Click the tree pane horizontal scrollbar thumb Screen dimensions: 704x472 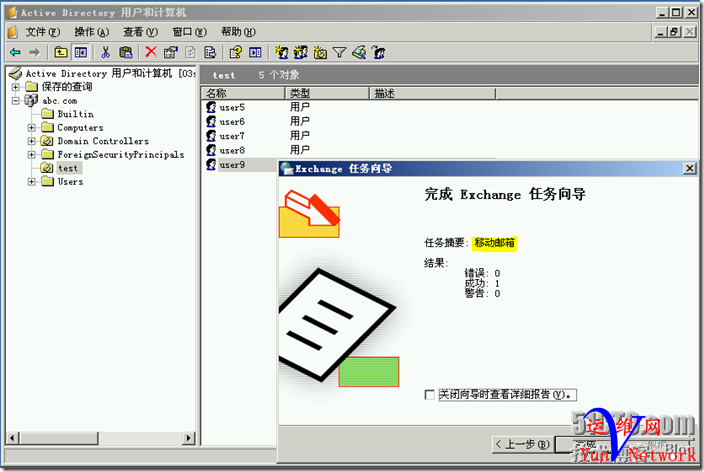tap(60, 438)
